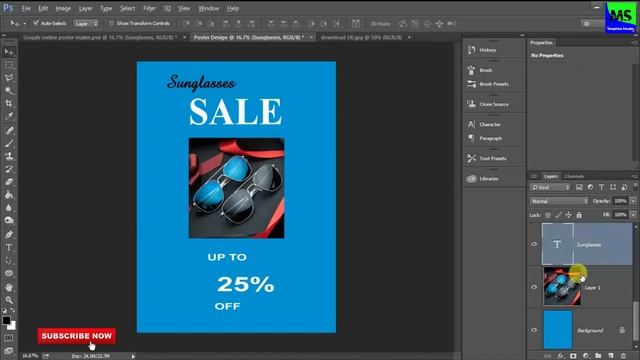Open the Window menu
This screenshot has width=640, height=360.
pyautogui.click(x=209, y=8)
